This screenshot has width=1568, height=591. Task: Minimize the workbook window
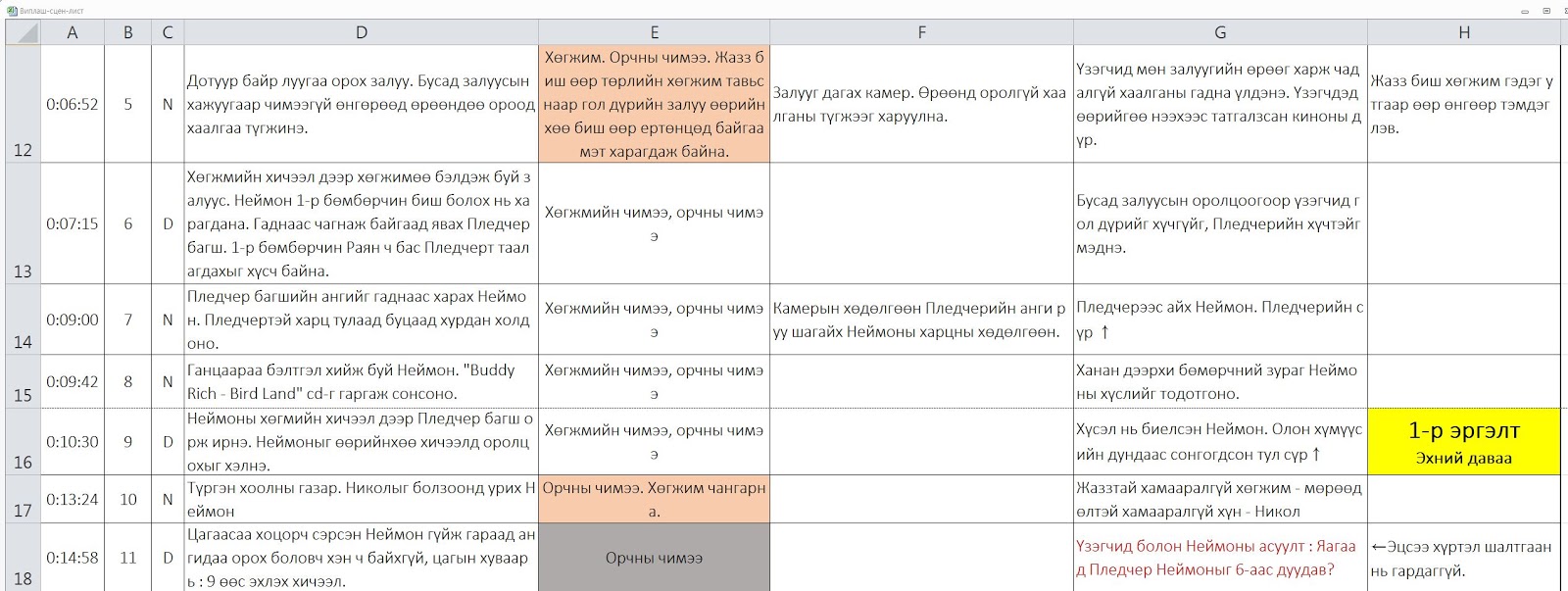1525,11
